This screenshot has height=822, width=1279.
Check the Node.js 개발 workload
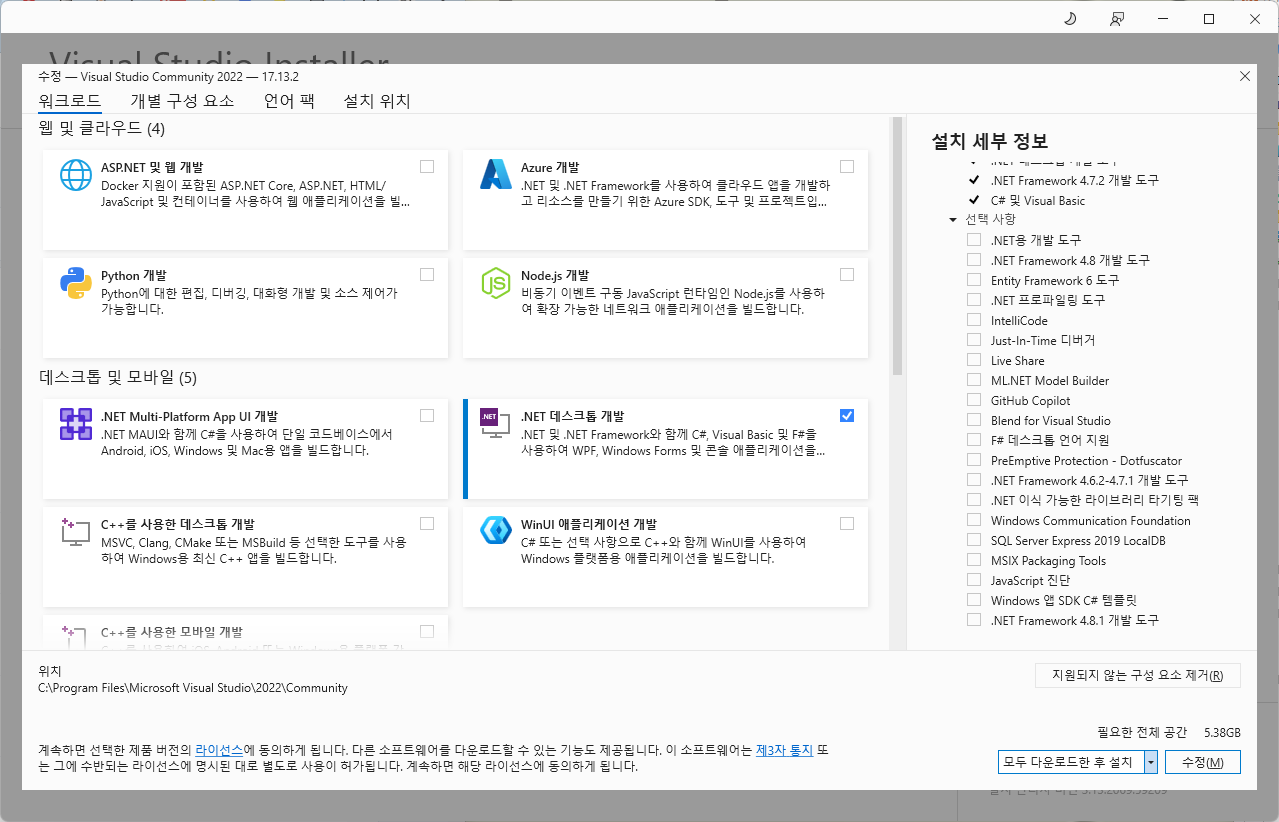pyautogui.click(x=847, y=274)
